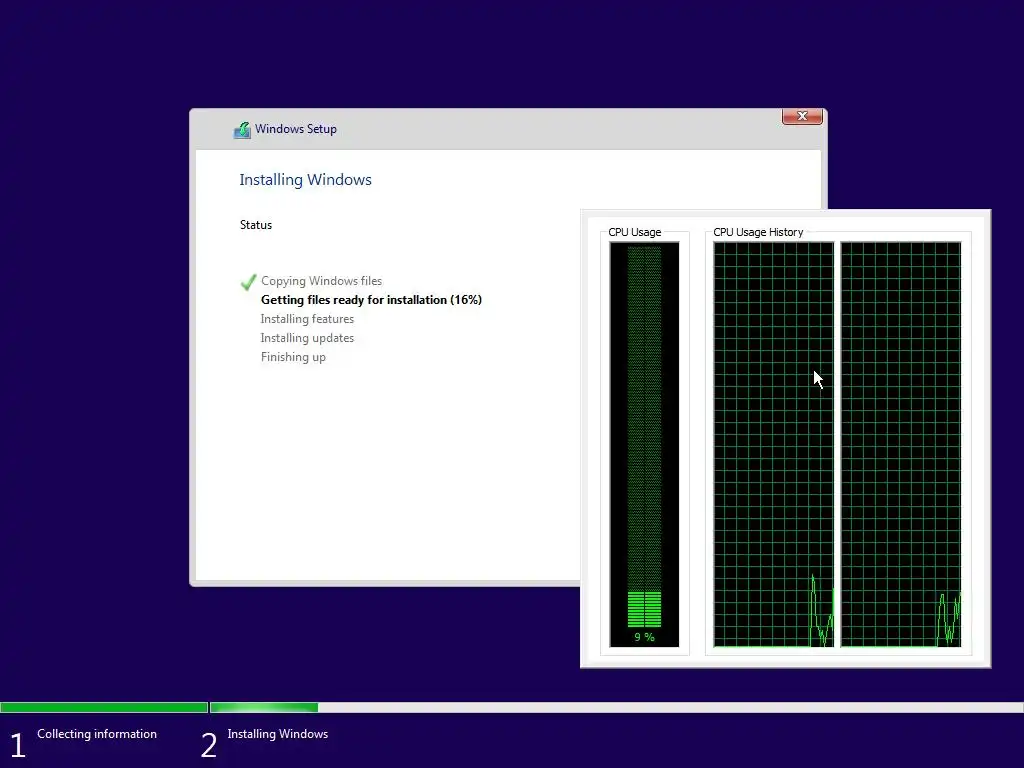Screen dimensions: 1024x768
Task: Click the 'Installing updates' step
Action: [x=307, y=338]
